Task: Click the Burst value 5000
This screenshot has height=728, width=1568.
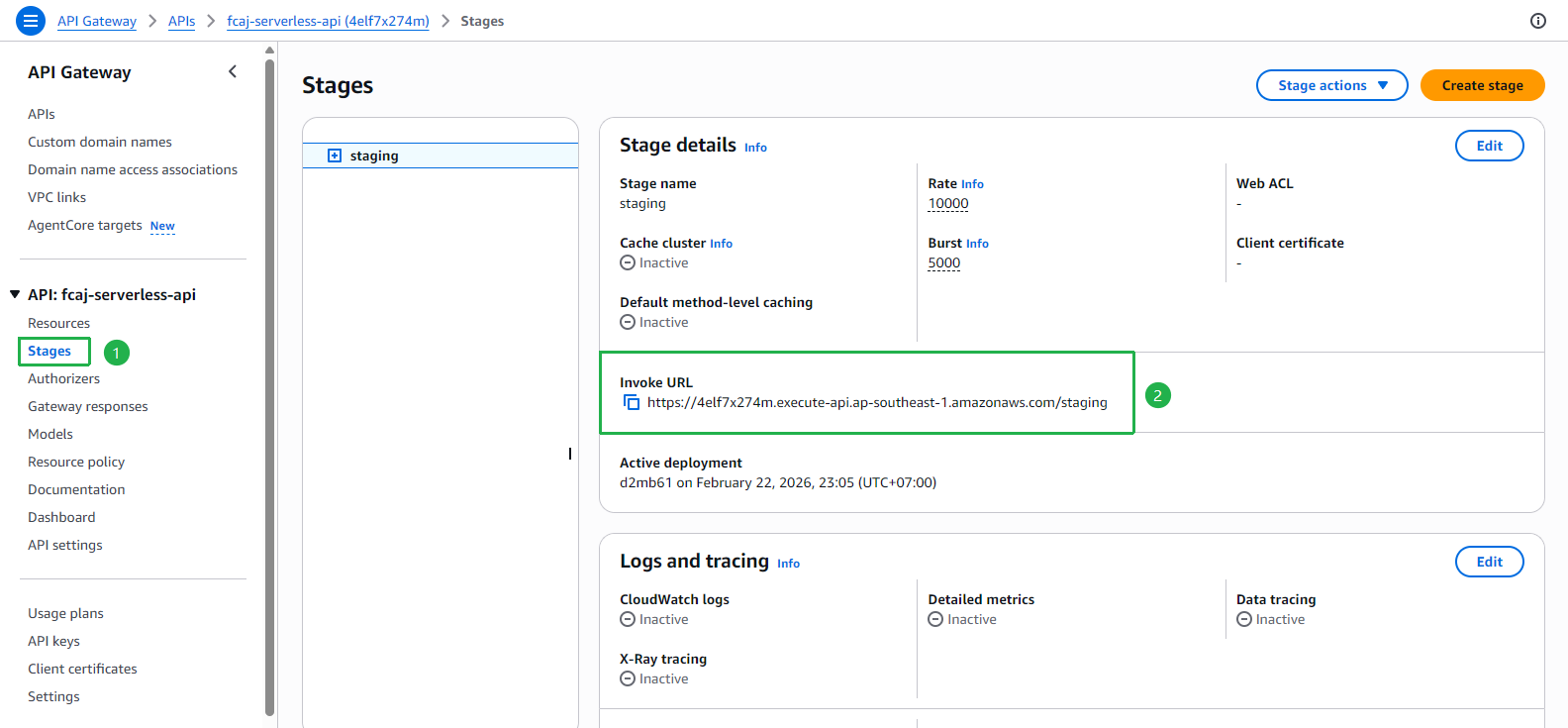Action: point(944,263)
